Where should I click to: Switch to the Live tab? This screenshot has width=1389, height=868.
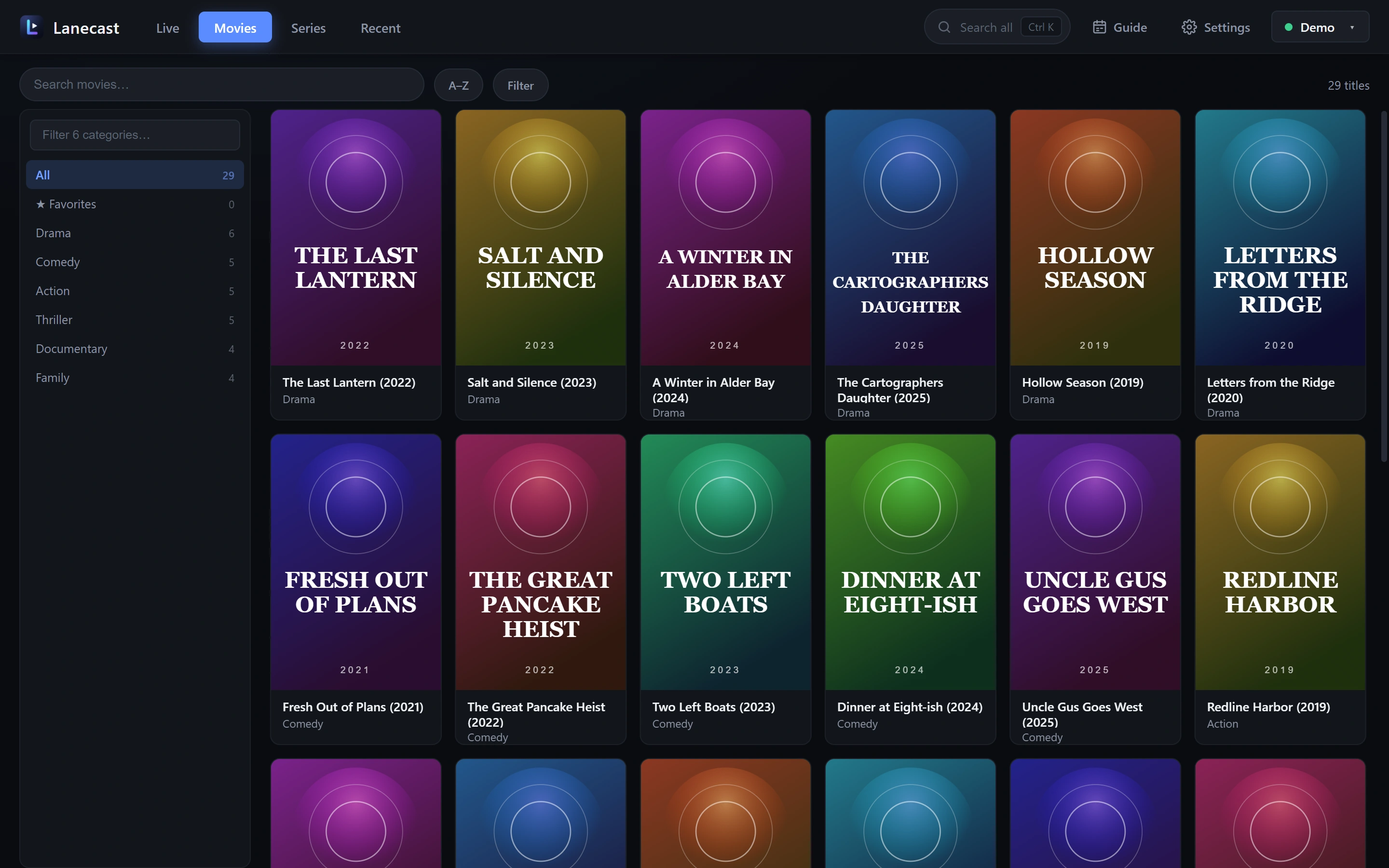pyautogui.click(x=168, y=27)
